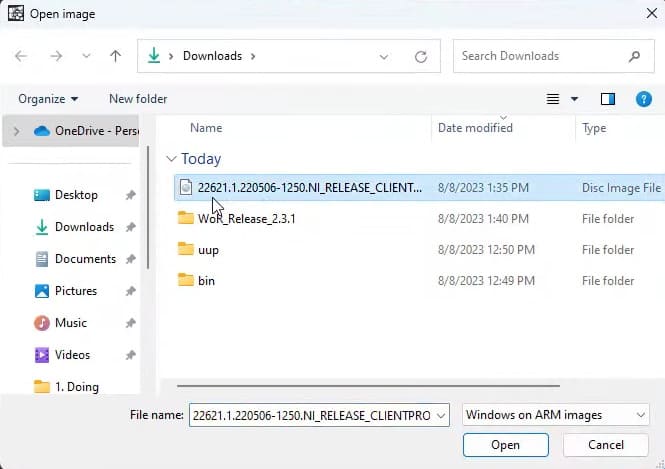Image resolution: width=665 pixels, height=469 pixels.
Task: Click New folder in toolbar
Action: [x=138, y=99]
